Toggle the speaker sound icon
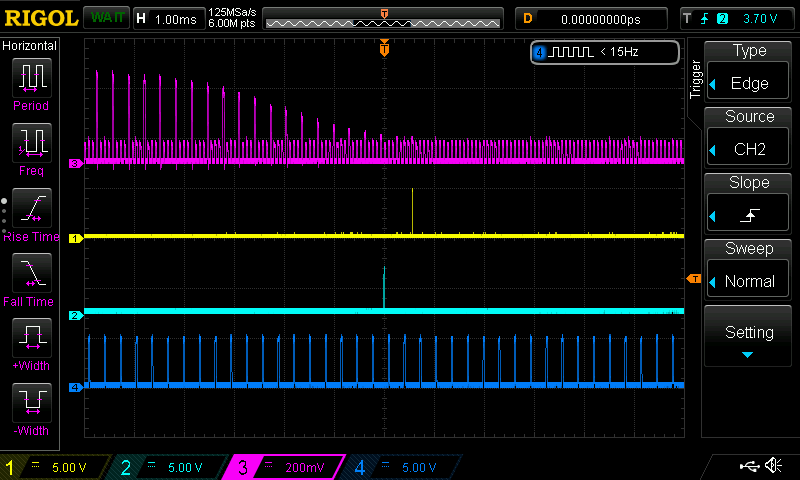 pyautogui.click(x=773, y=466)
